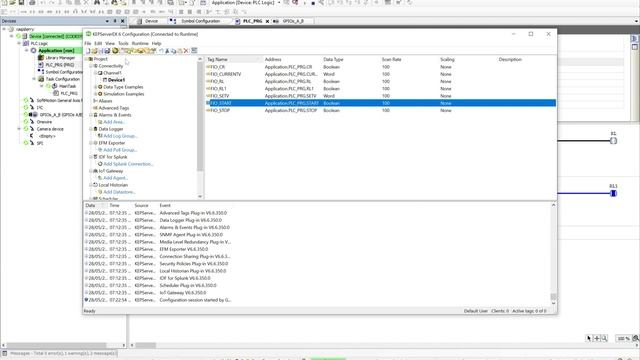640x360 pixels.
Task: Open Library Manager in CODESYS device tree
Action: pos(60,58)
